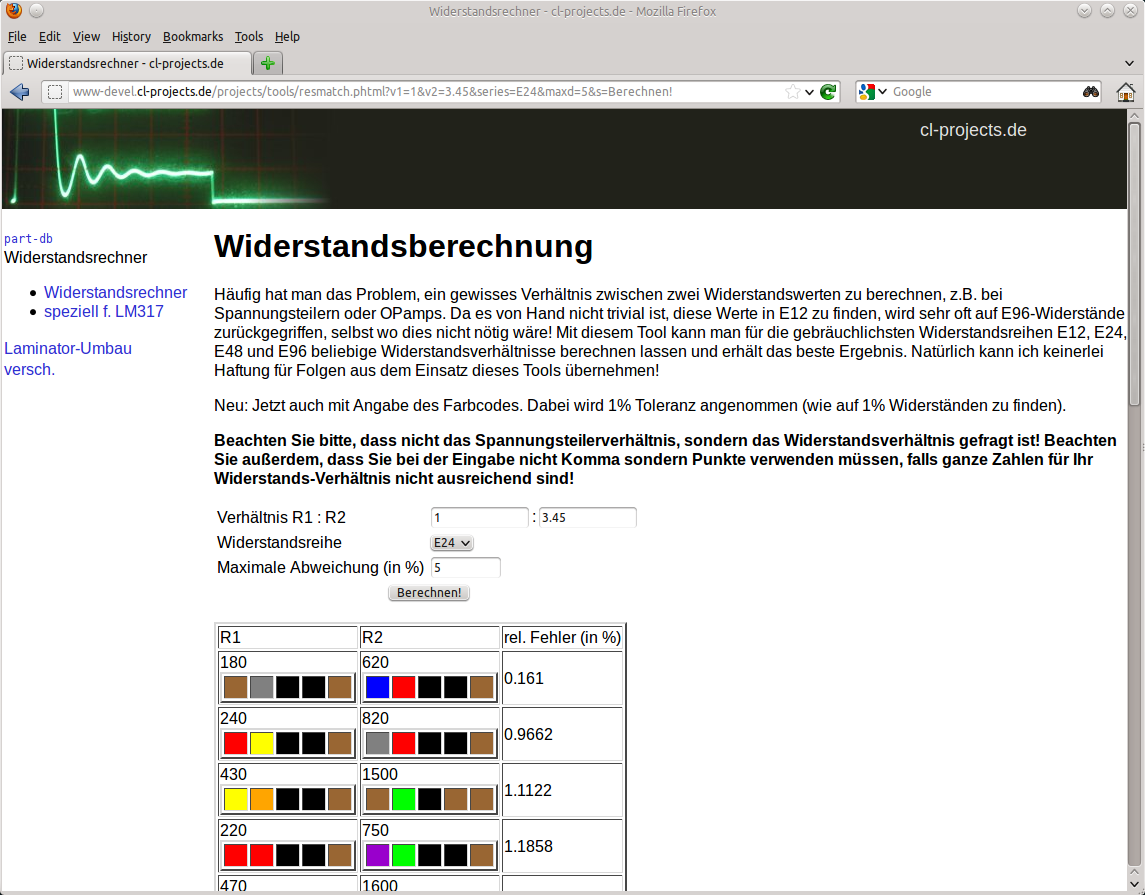Click the R2 column header
This screenshot has width=1145, height=895.
click(429, 637)
